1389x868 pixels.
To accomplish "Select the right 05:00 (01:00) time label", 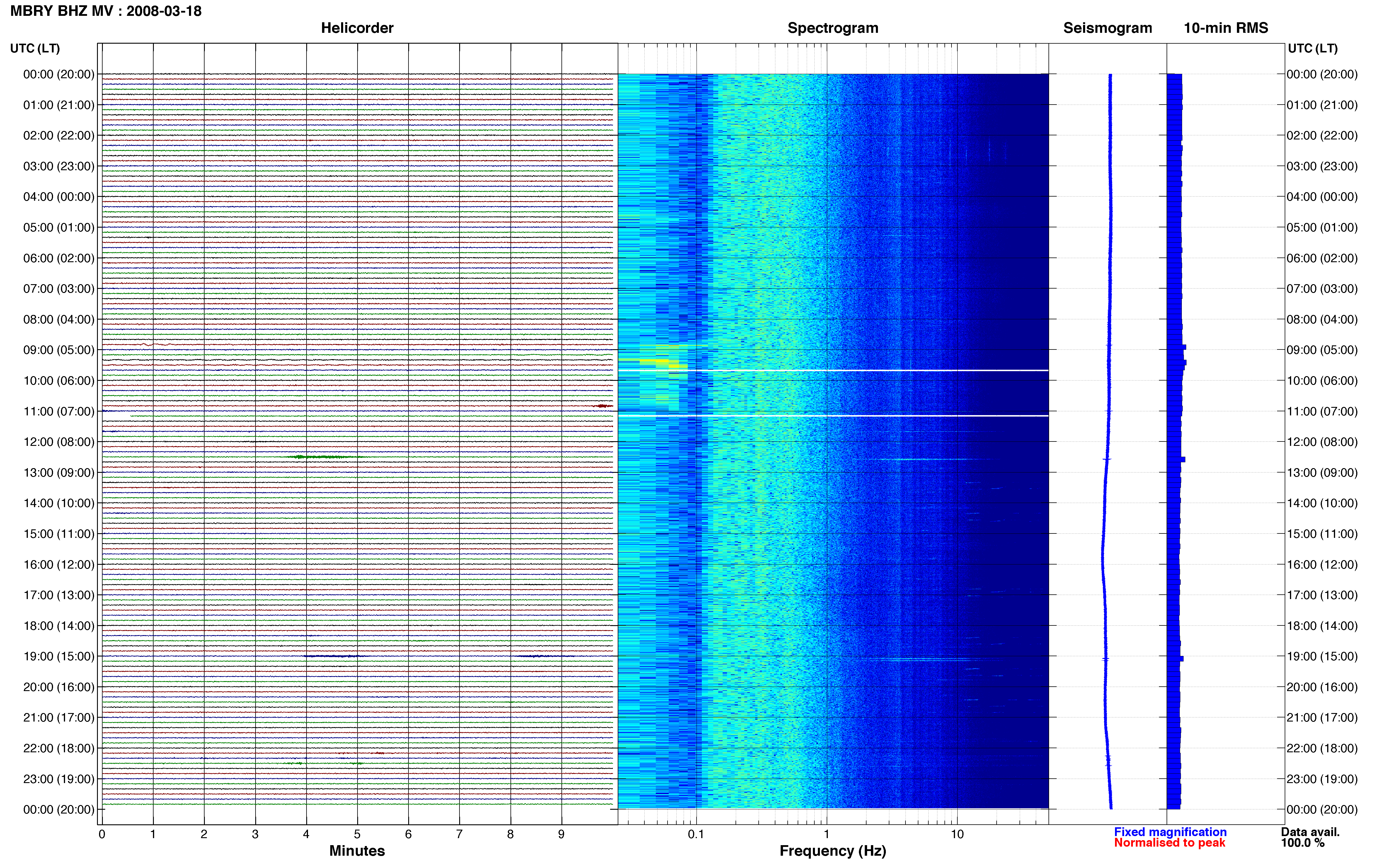I will click(x=1322, y=227).
